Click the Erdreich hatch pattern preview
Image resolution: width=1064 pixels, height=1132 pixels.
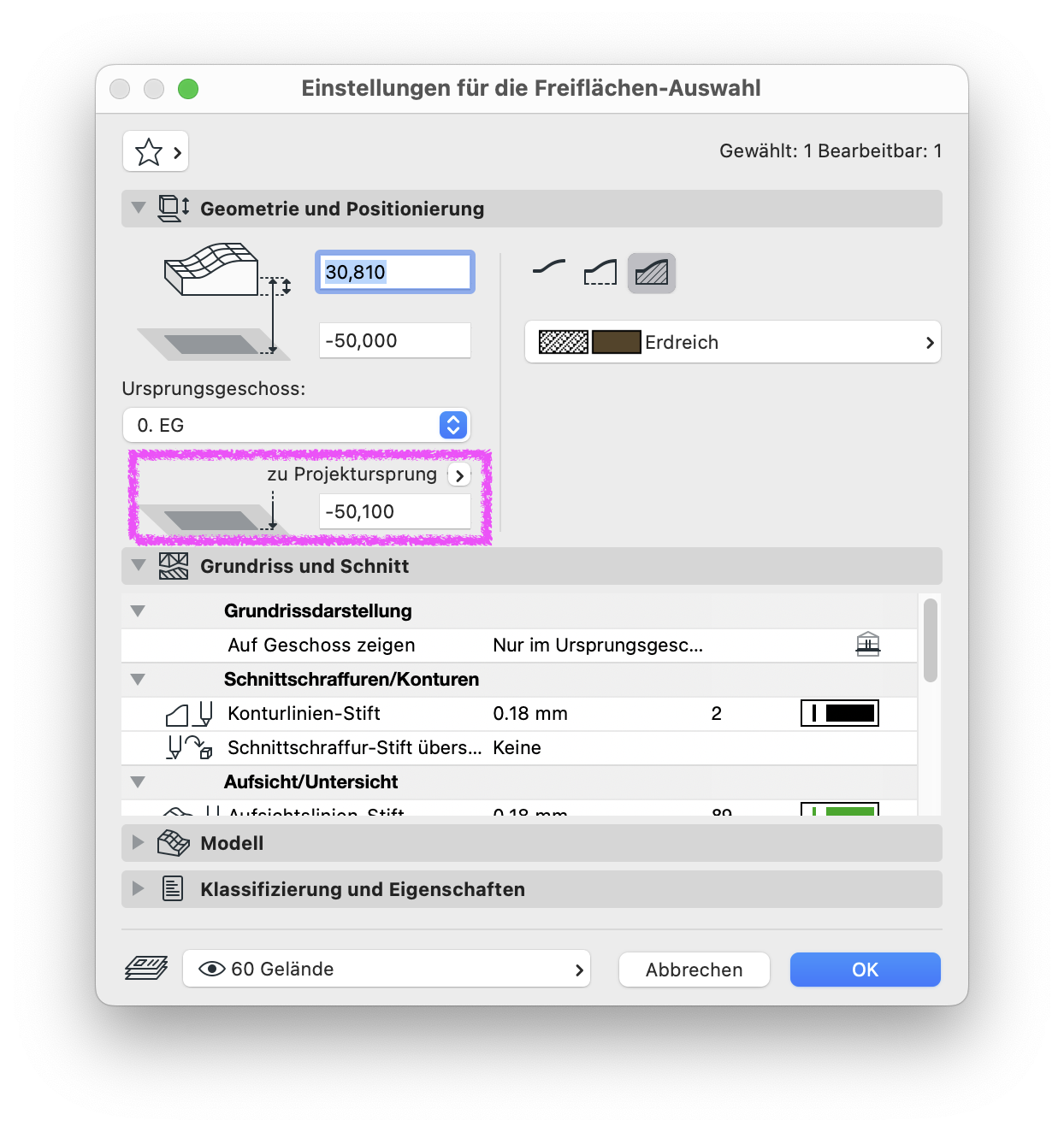[x=564, y=342]
